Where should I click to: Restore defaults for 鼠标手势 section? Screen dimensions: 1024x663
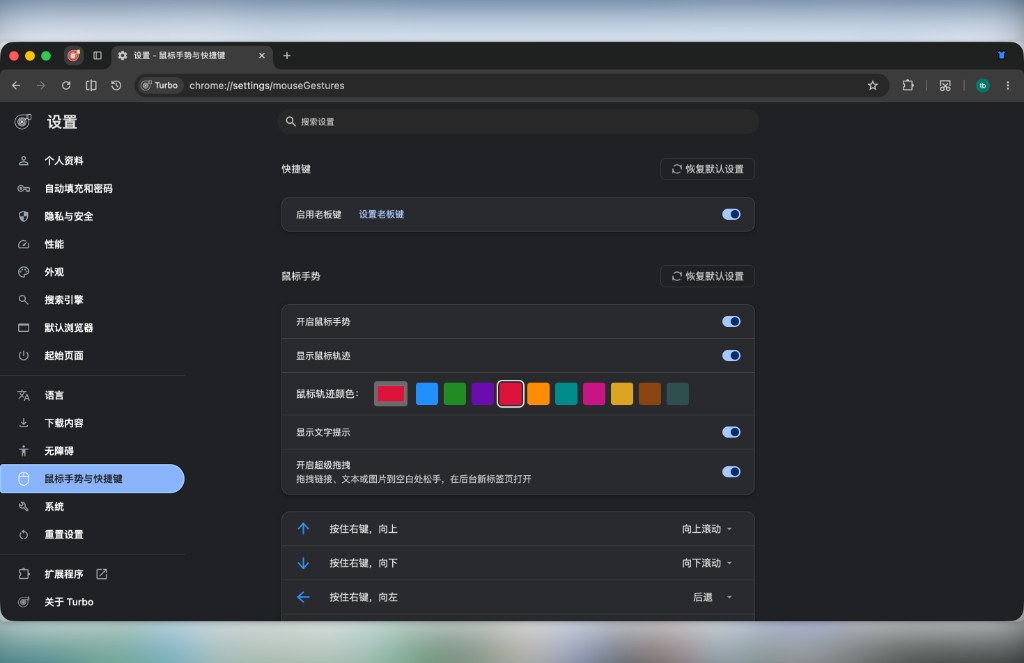707,276
